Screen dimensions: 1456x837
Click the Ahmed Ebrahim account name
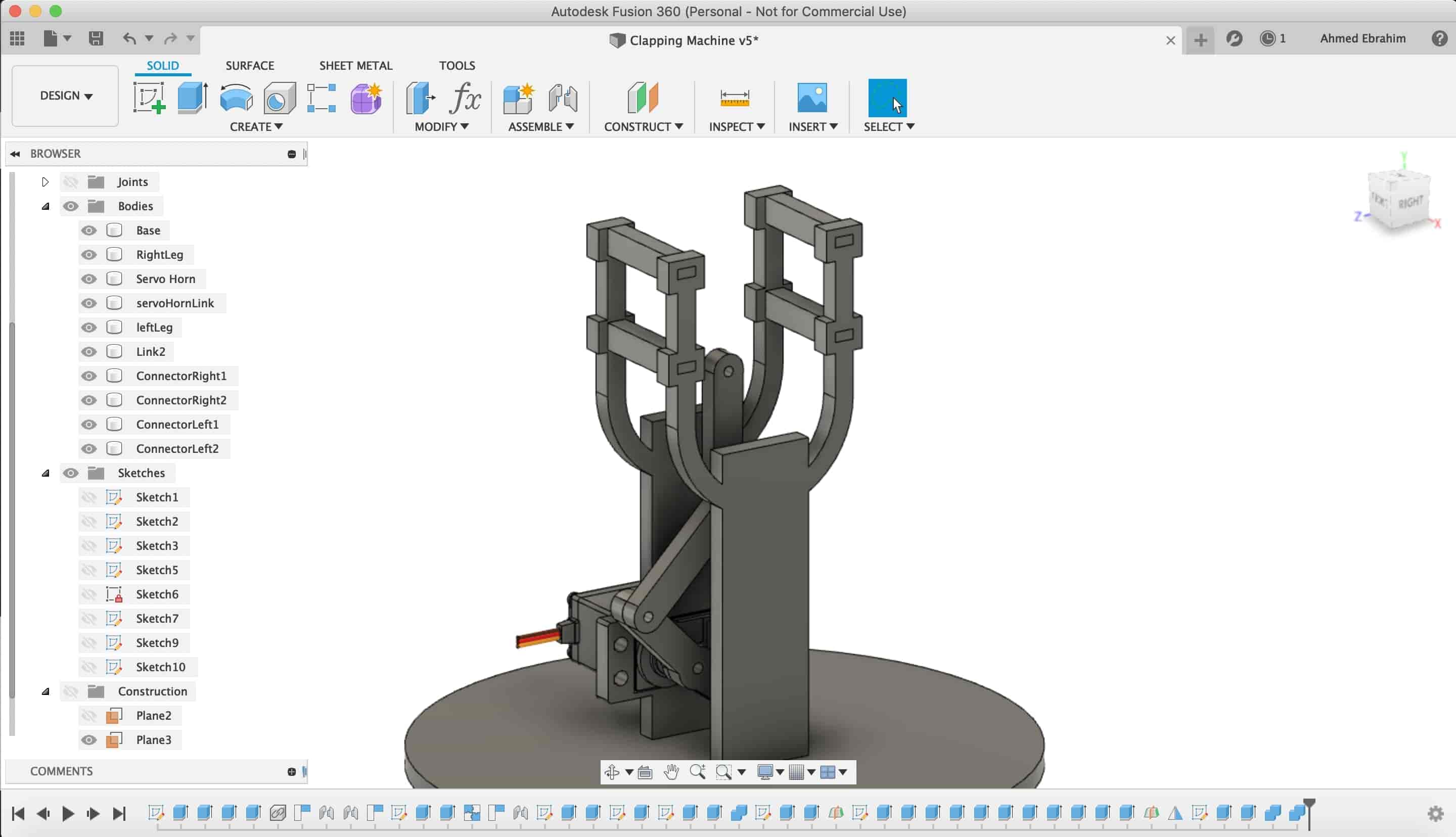[1362, 38]
